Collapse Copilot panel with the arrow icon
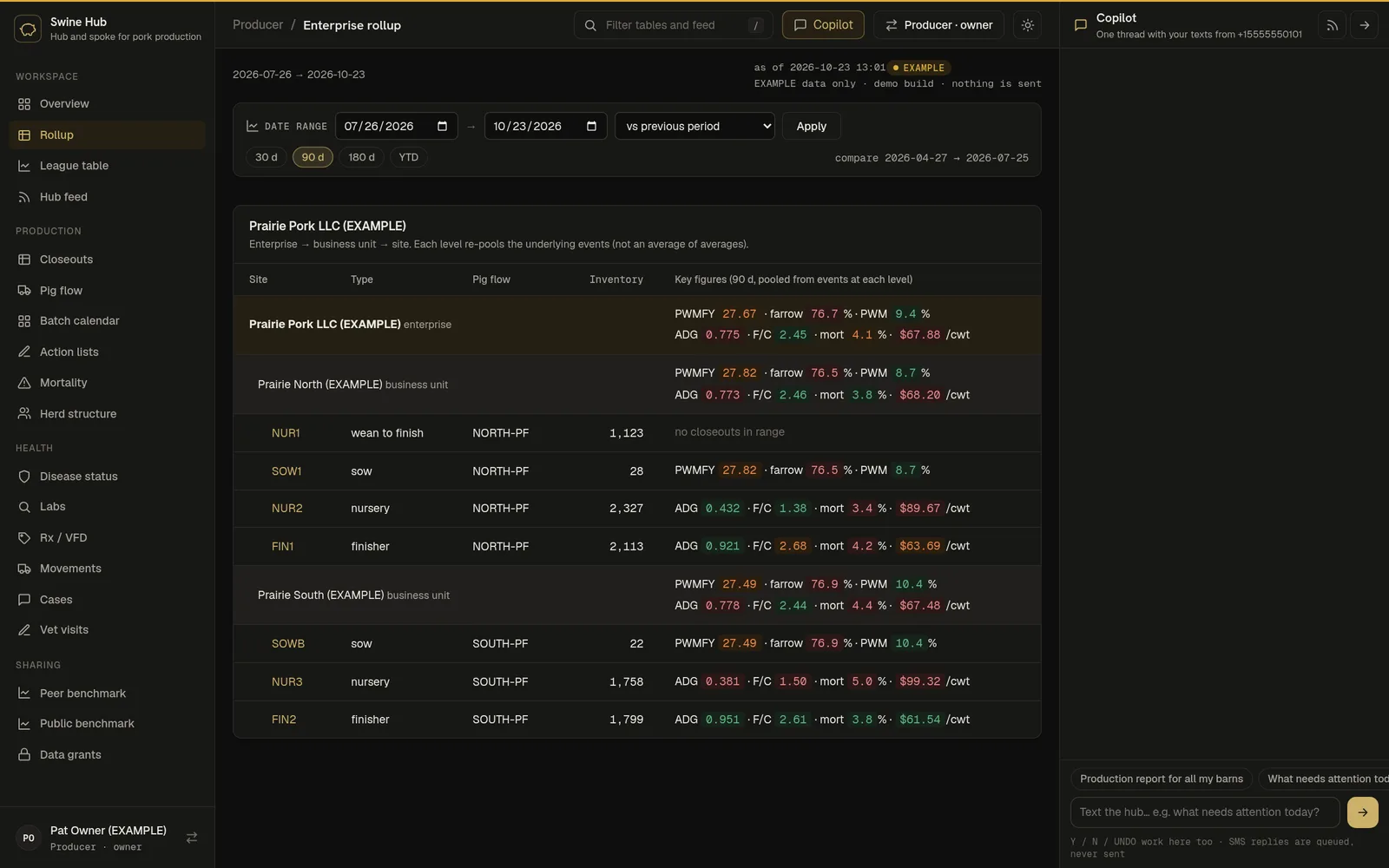 point(1364,25)
